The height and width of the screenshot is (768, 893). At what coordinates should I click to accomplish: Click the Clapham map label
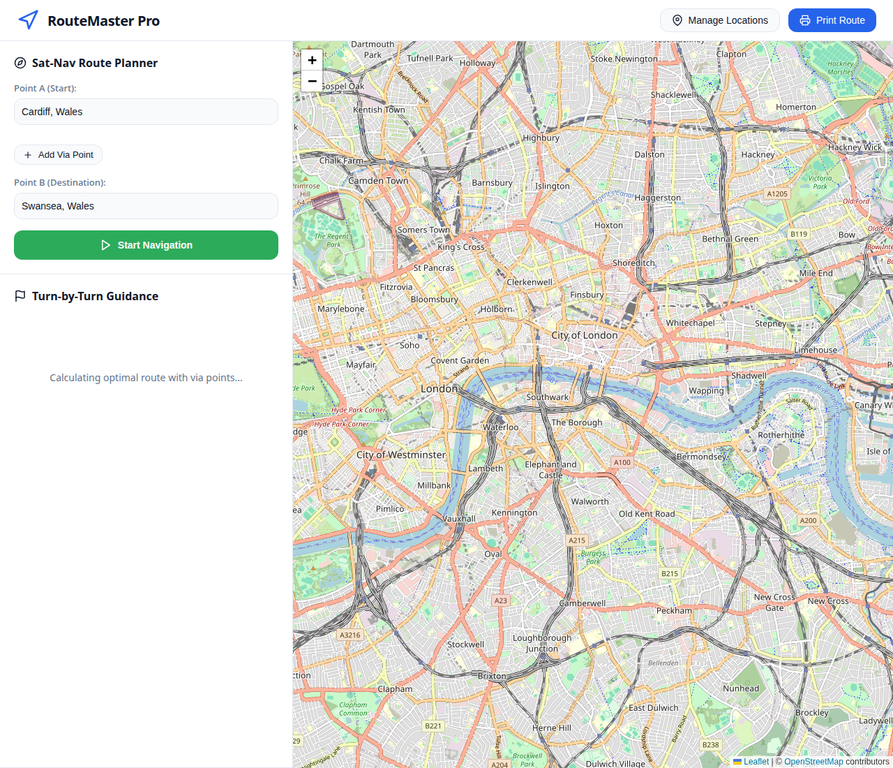(x=395, y=689)
